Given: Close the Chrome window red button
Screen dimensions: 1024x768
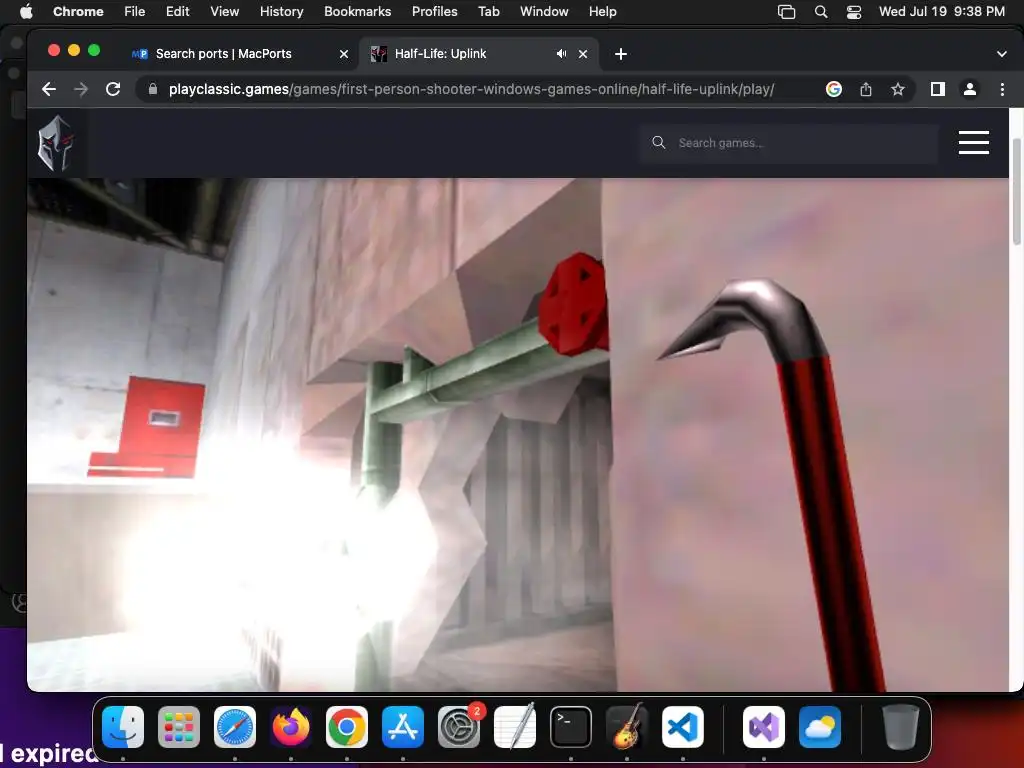Looking at the screenshot, I should [54, 50].
